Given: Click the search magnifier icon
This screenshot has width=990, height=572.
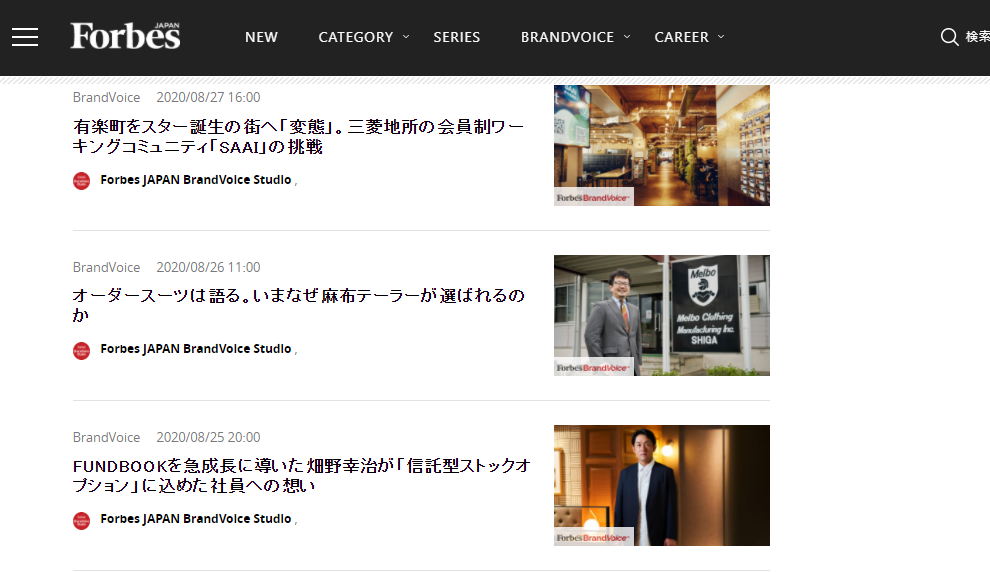Looking at the screenshot, I should coord(949,37).
